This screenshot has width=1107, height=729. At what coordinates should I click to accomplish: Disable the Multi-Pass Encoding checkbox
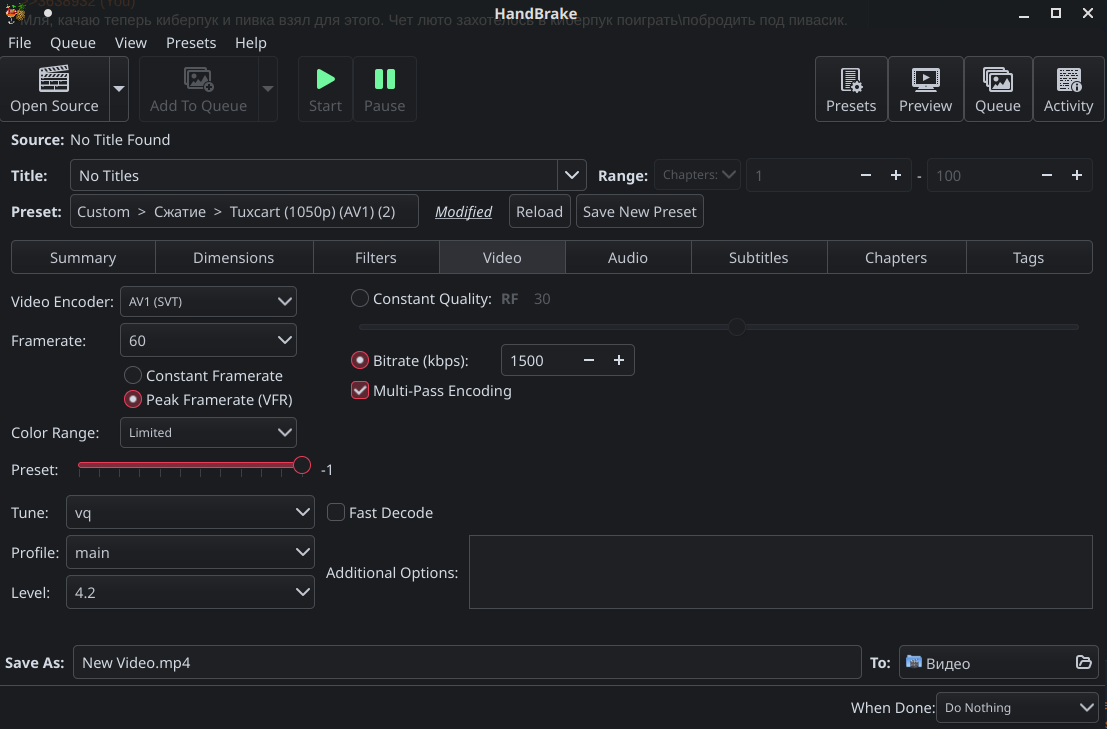(360, 391)
